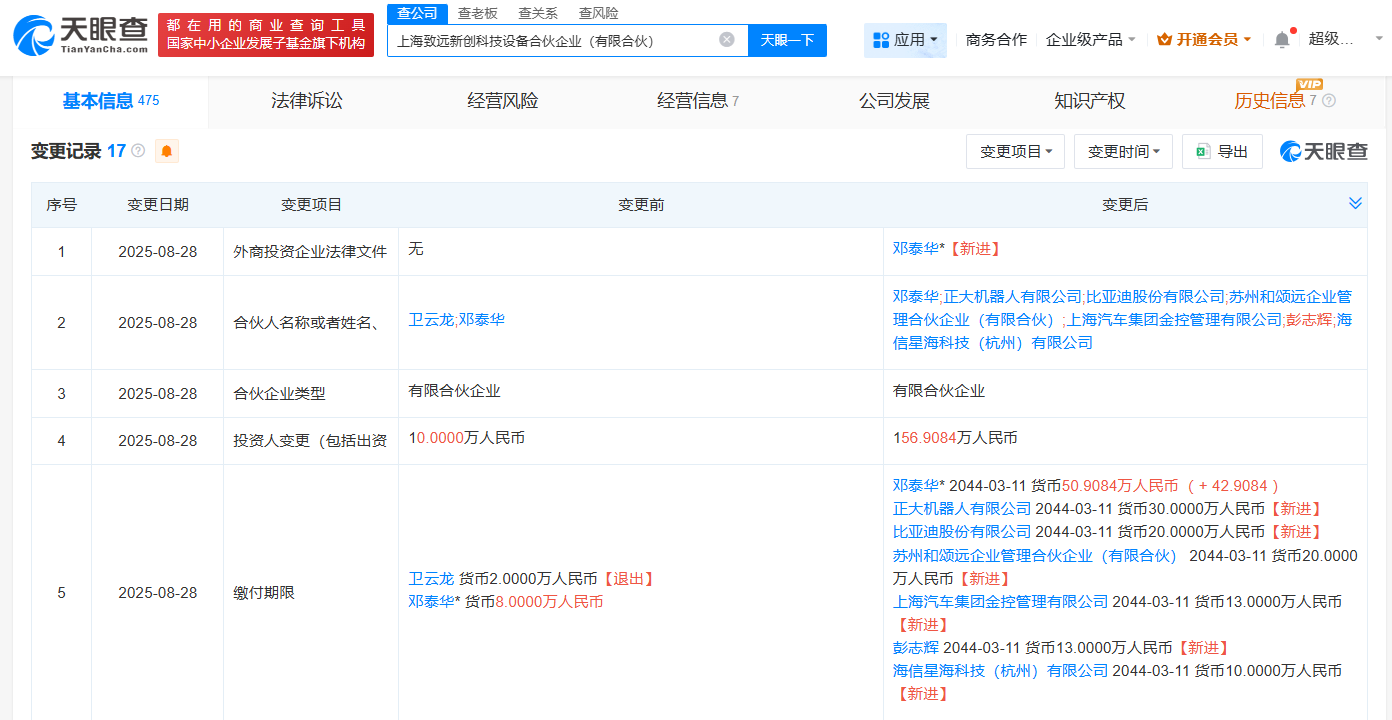
Task: Click the question mark beside 历史信息 7
Action: click(1329, 100)
